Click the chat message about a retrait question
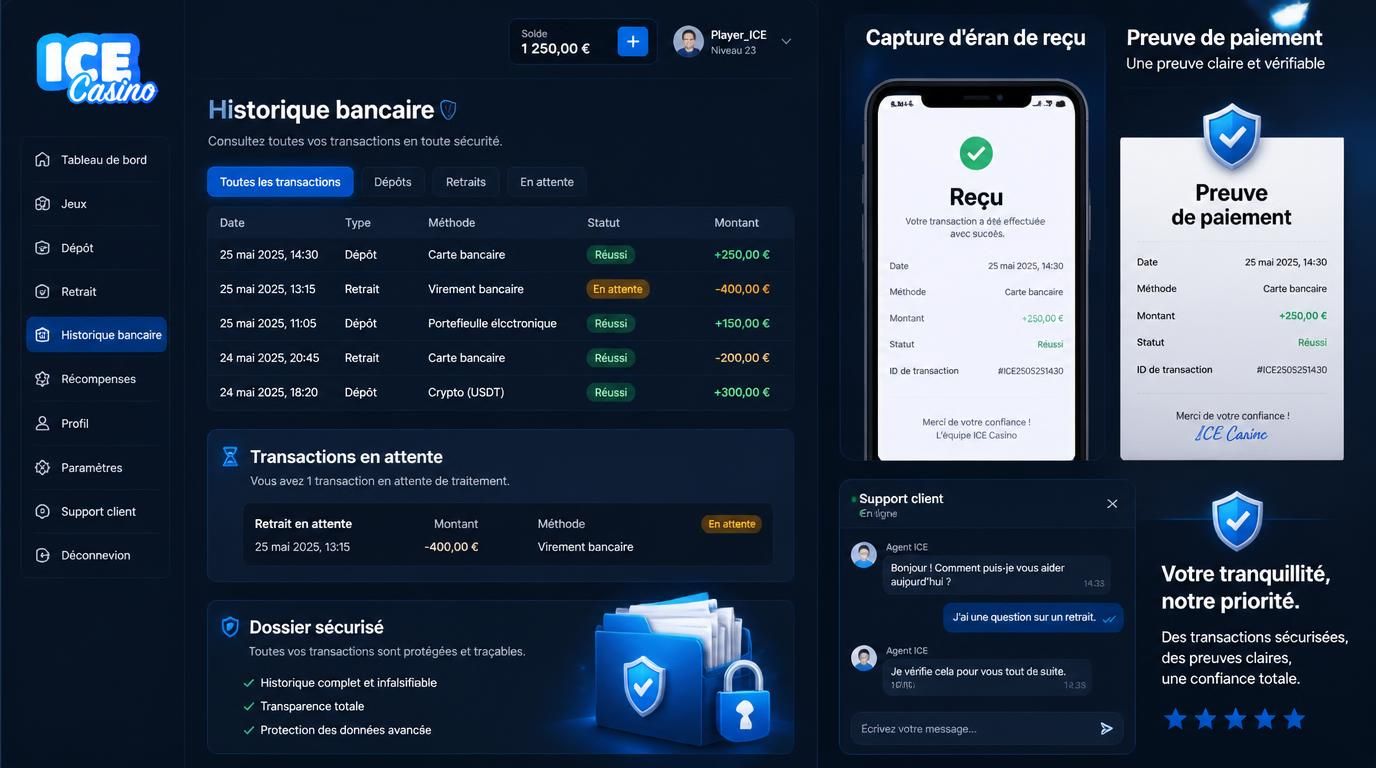The height and width of the screenshot is (768, 1376). click(x=1033, y=618)
